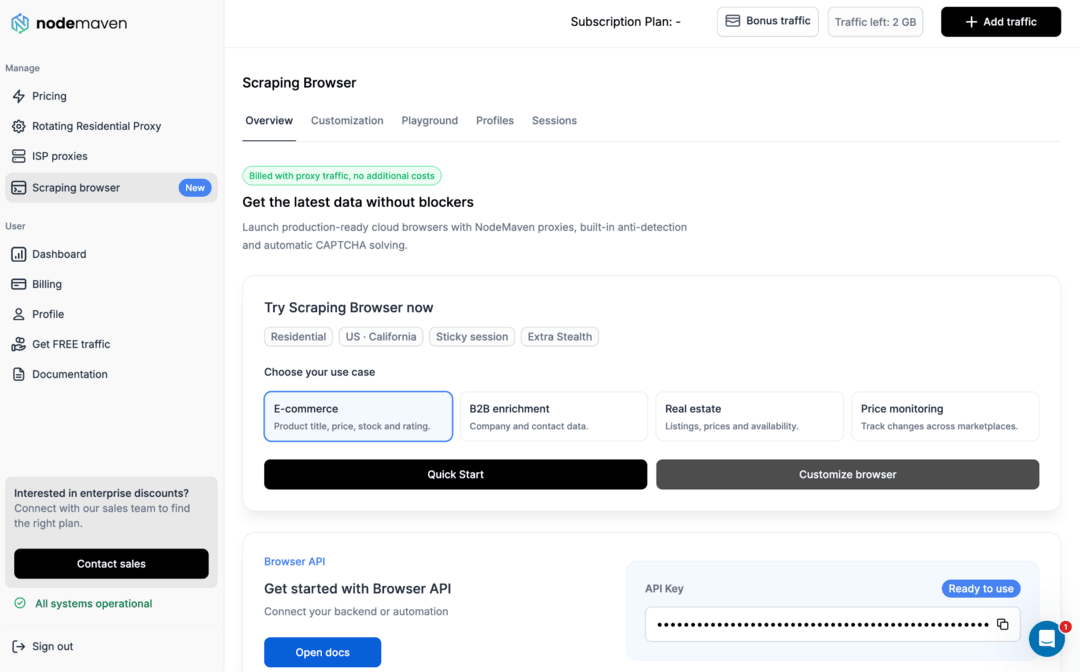1080x672 pixels.
Task: Click the red chat notification badge
Action: pos(1066,627)
